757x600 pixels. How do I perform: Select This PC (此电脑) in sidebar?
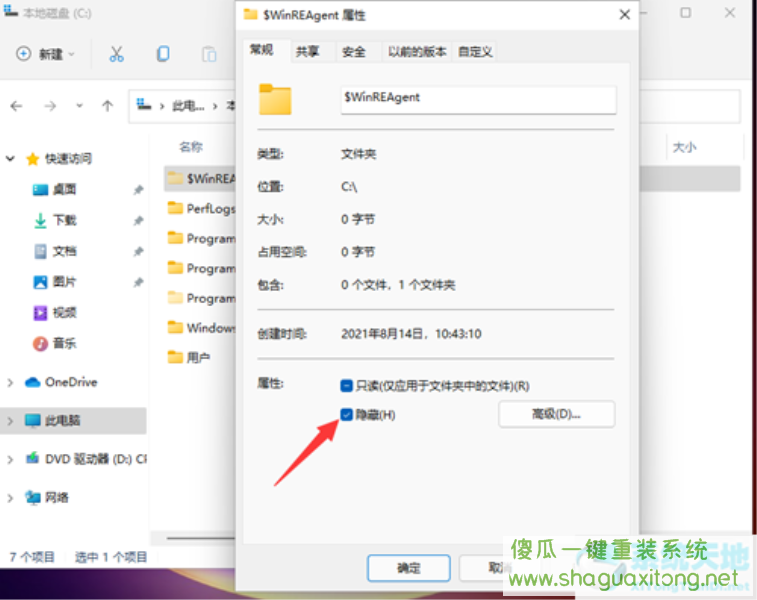click(53, 420)
